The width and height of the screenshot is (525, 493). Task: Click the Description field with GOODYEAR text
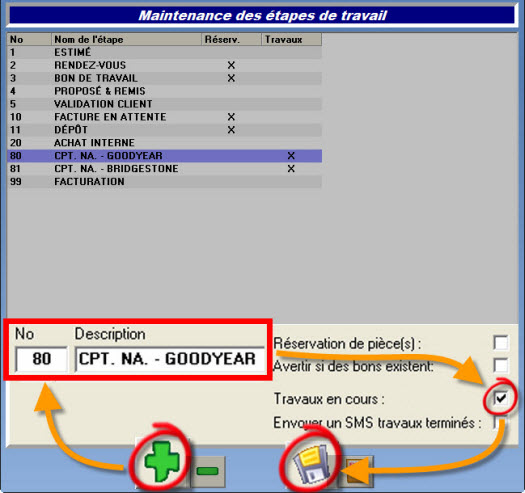coord(170,359)
